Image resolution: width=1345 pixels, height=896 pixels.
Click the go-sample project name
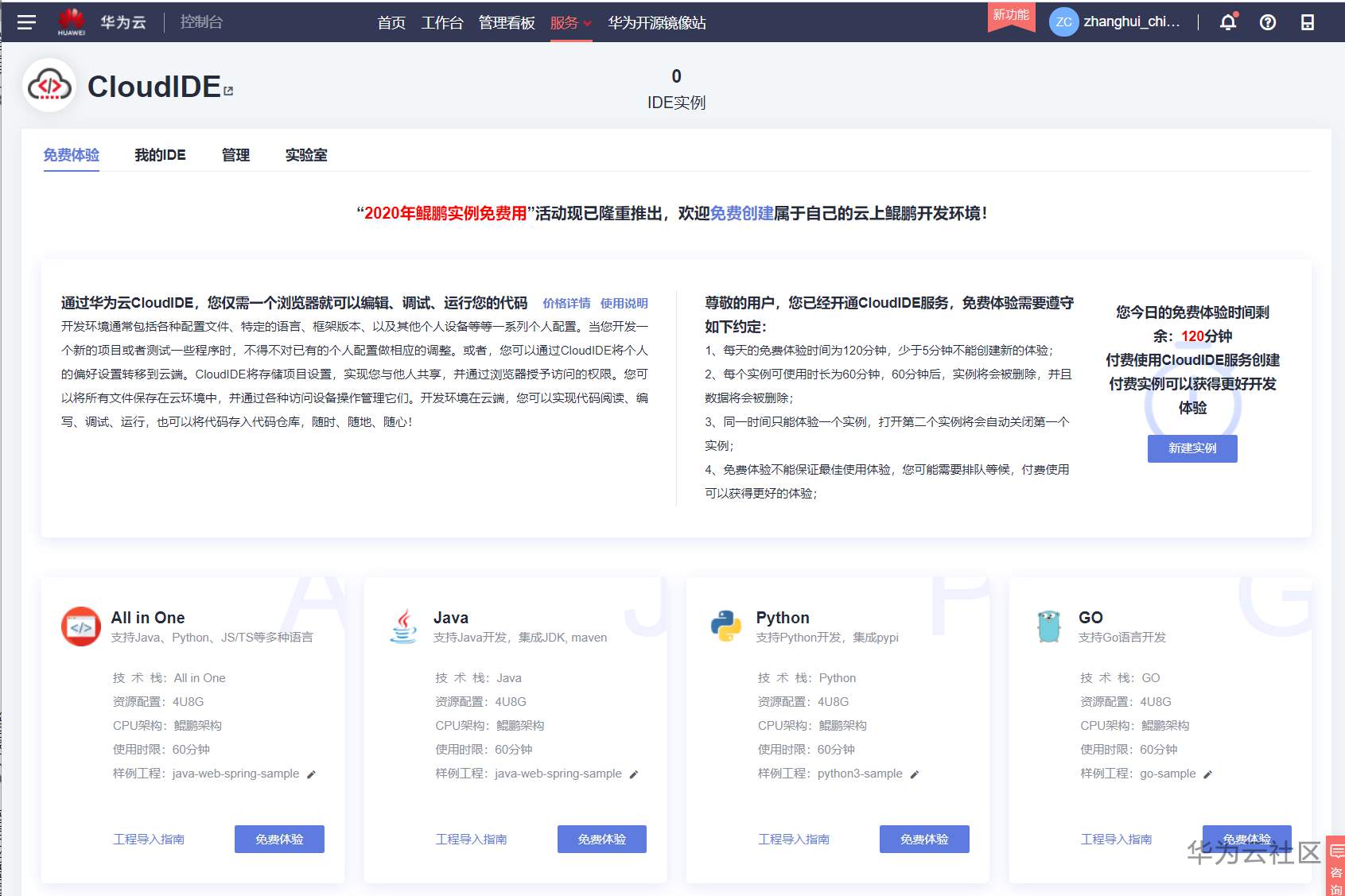pyautogui.click(x=1168, y=774)
